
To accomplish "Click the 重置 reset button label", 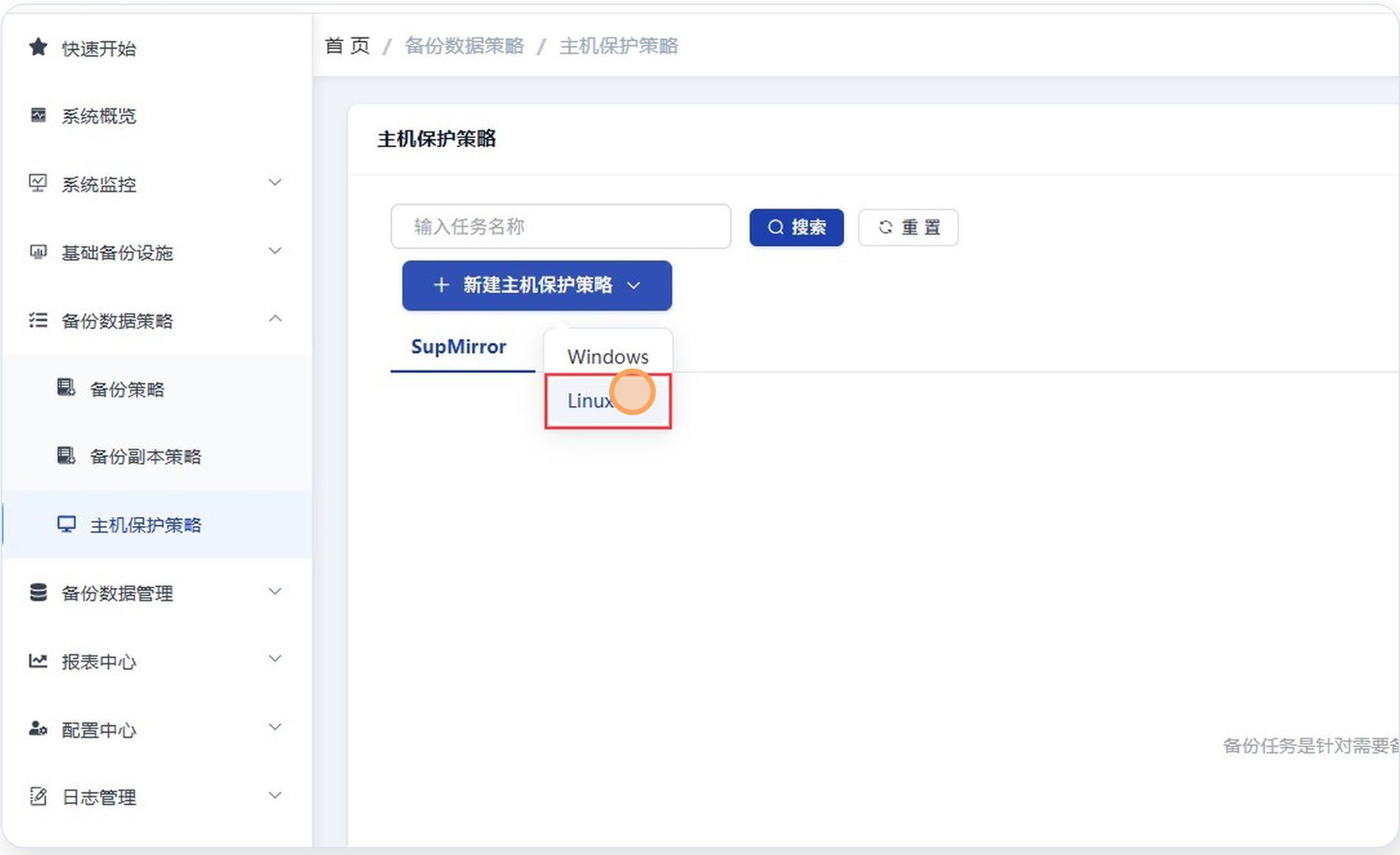I will coord(921,228).
